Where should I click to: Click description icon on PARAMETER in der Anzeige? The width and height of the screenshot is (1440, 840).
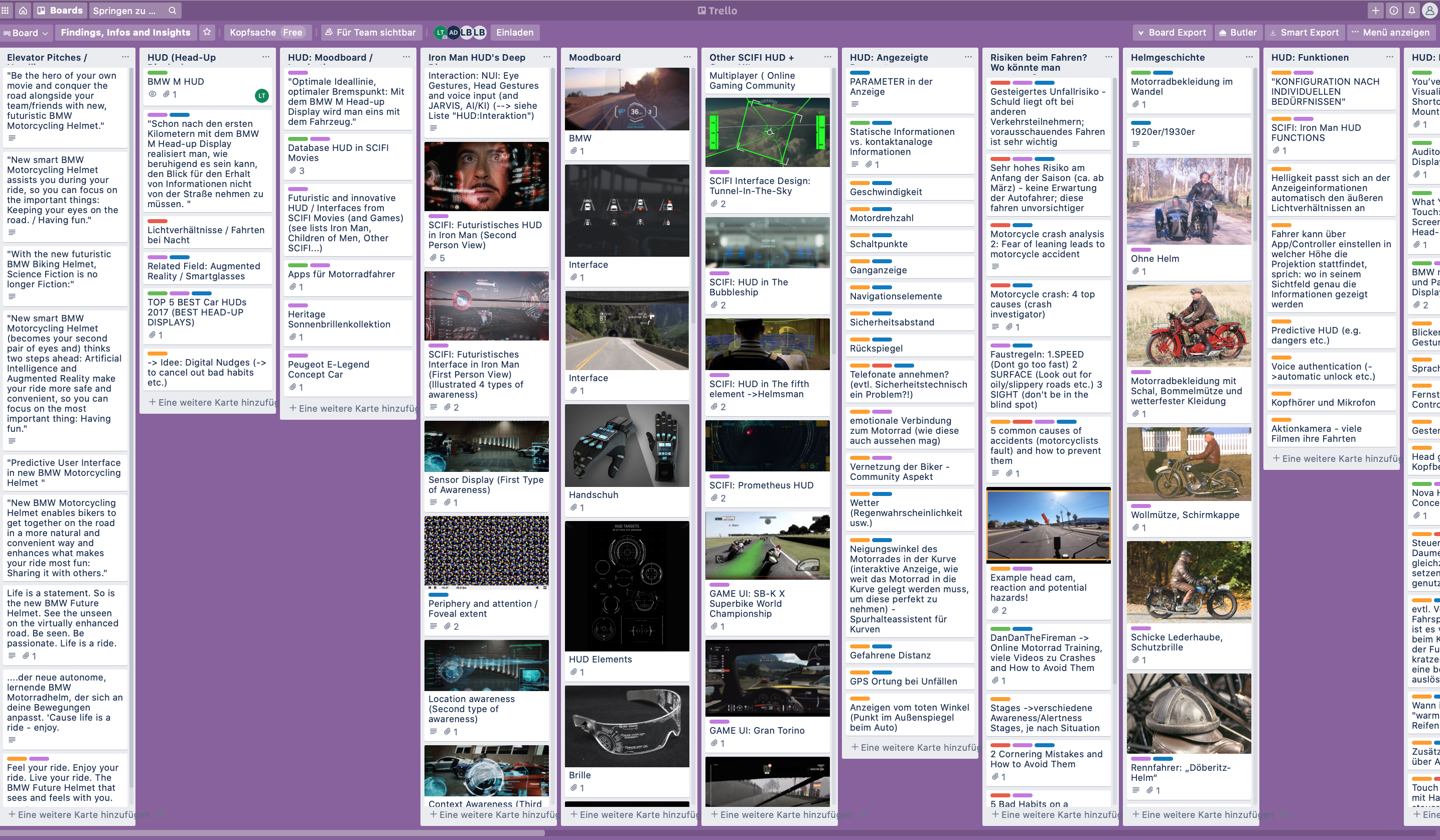(x=855, y=104)
